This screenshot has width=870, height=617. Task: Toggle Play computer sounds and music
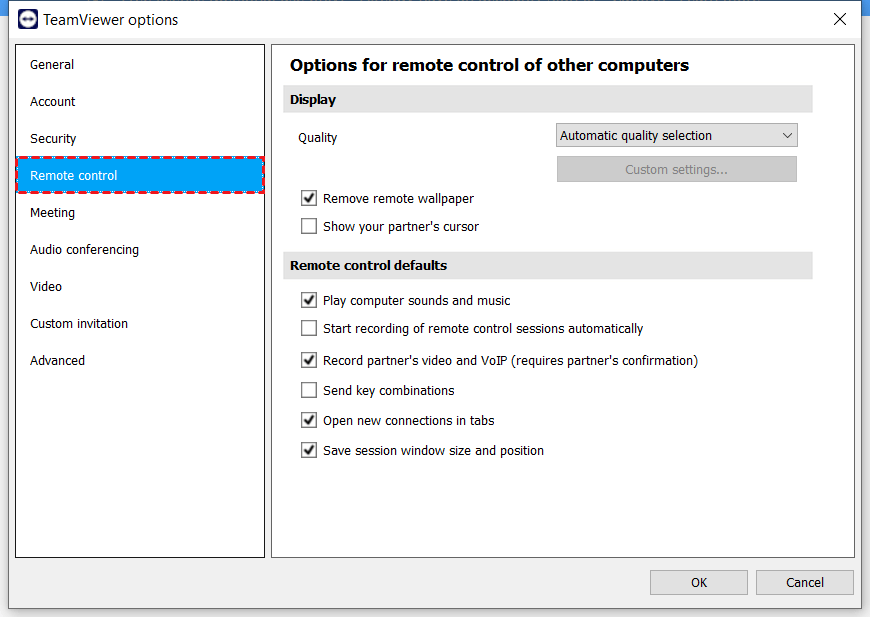tap(308, 300)
